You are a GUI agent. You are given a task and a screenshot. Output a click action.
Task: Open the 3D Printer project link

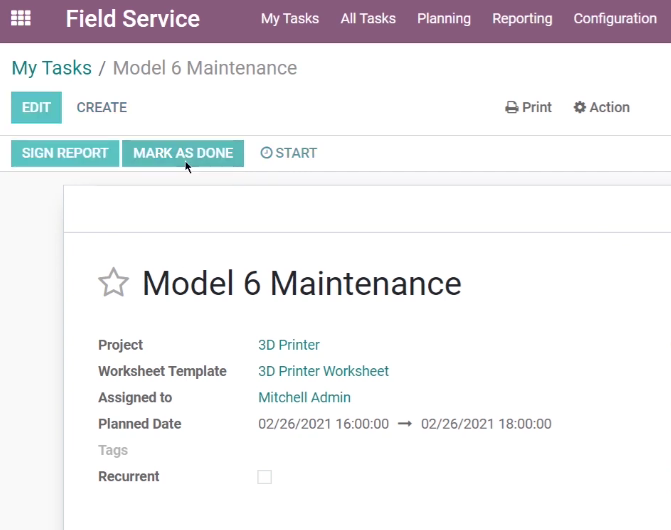pyautogui.click(x=289, y=345)
